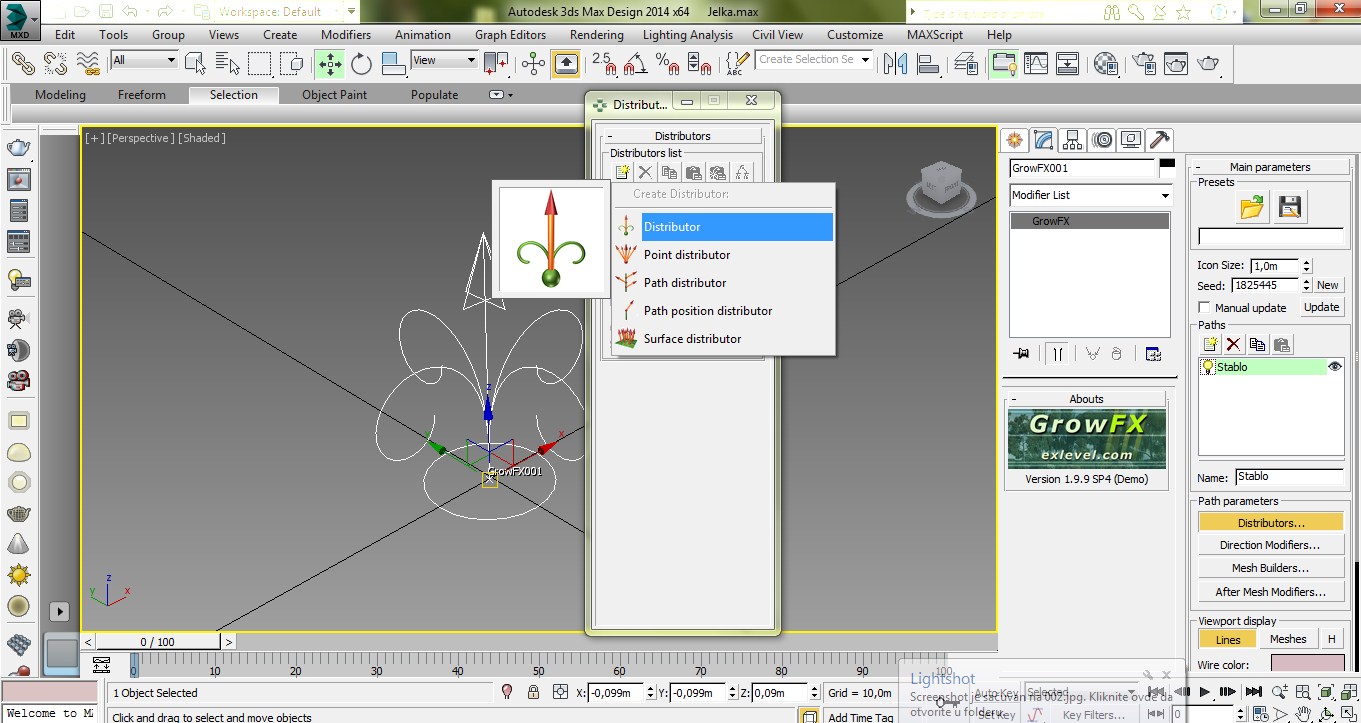The width and height of the screenshot is (1361, 723).
Task: Activate the Select and Scale tool
Action: (x=394, y=64)
